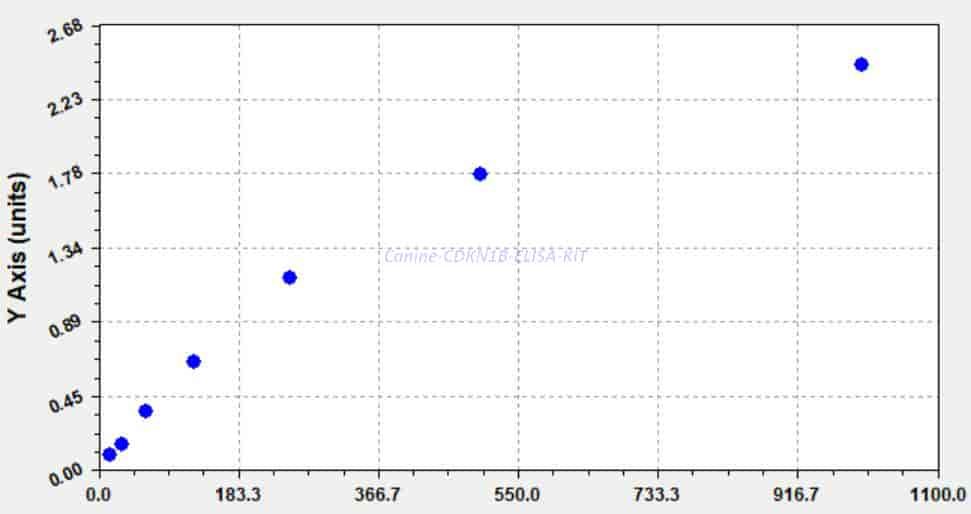Viewport: 971px width, 514px height.
Task: Click the x-axis label "916.7"
Action: coord(798,495)
